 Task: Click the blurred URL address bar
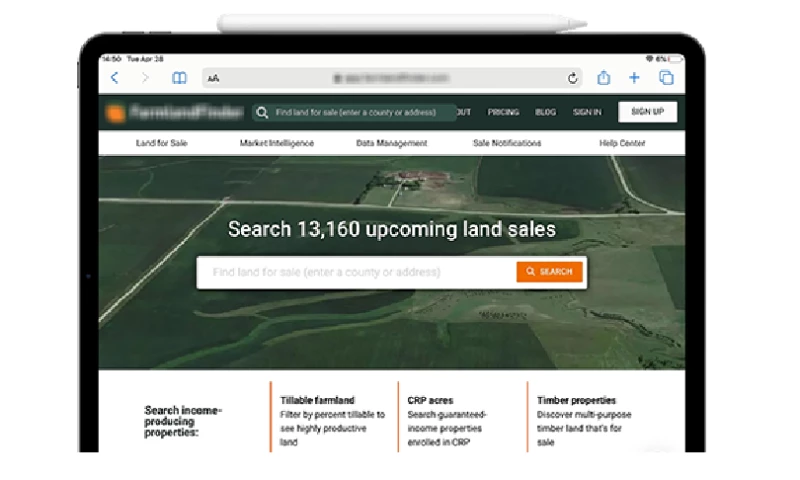(x=392, y=78)
